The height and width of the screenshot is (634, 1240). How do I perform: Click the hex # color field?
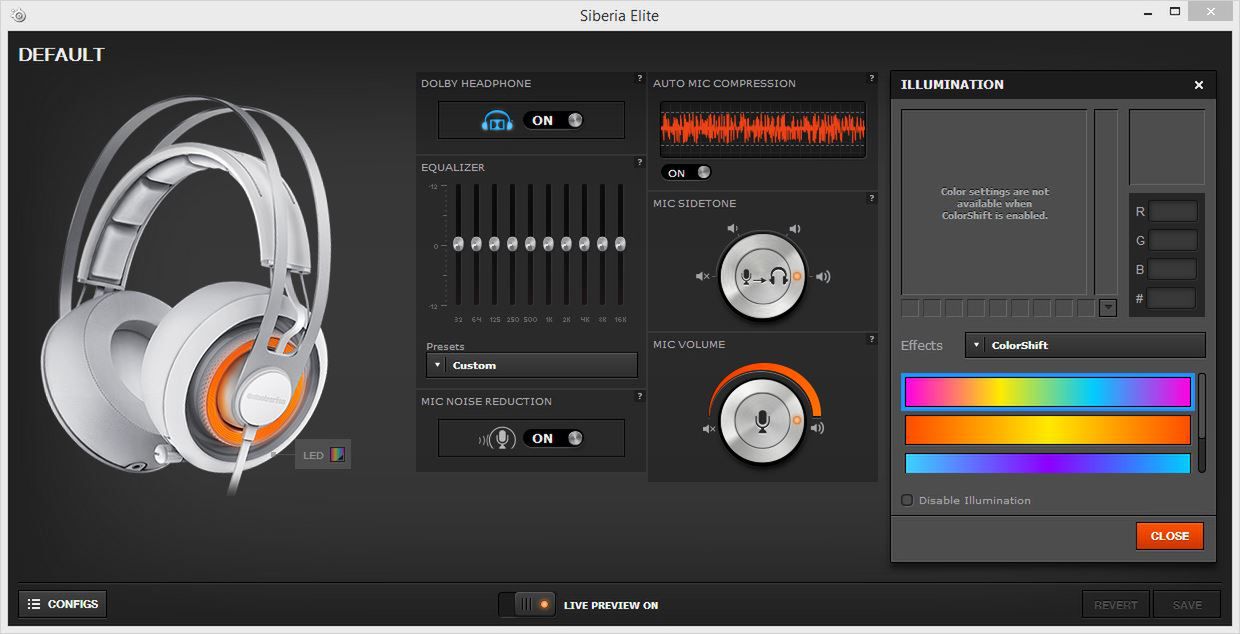click(1173, 298)
